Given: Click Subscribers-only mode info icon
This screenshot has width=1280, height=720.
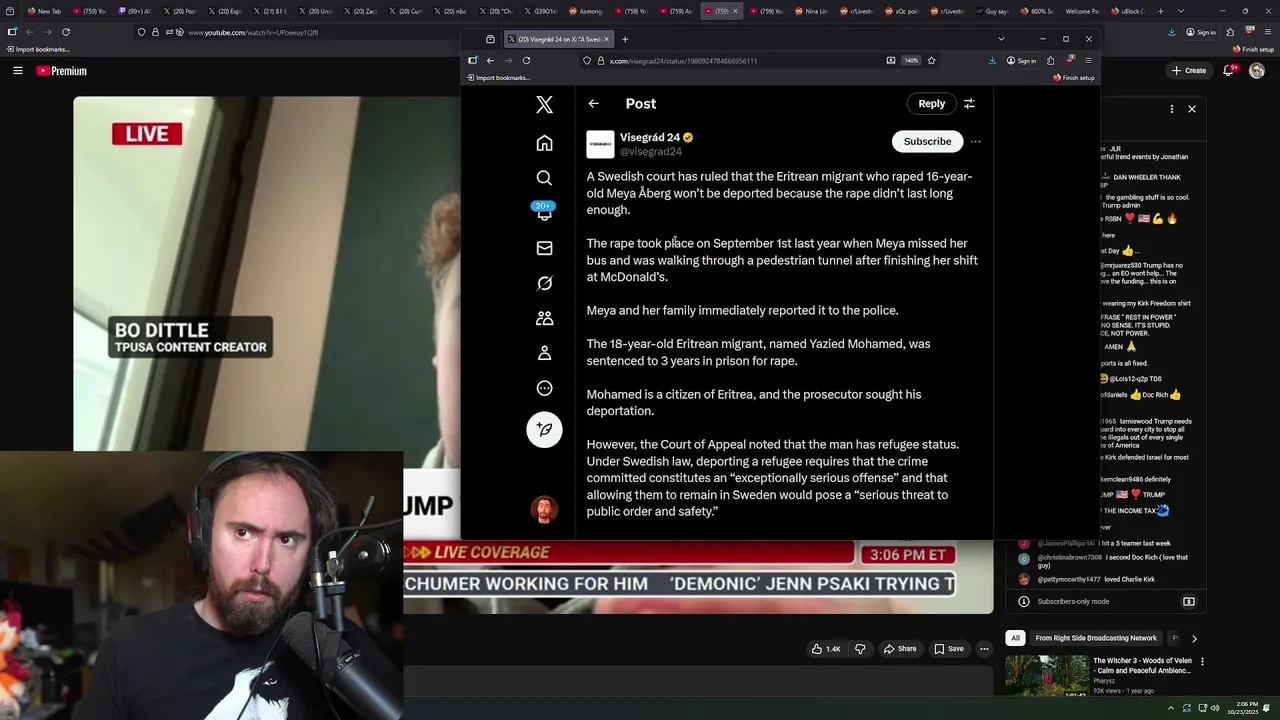Looking at the screenshot, I should coord(1023,601).
